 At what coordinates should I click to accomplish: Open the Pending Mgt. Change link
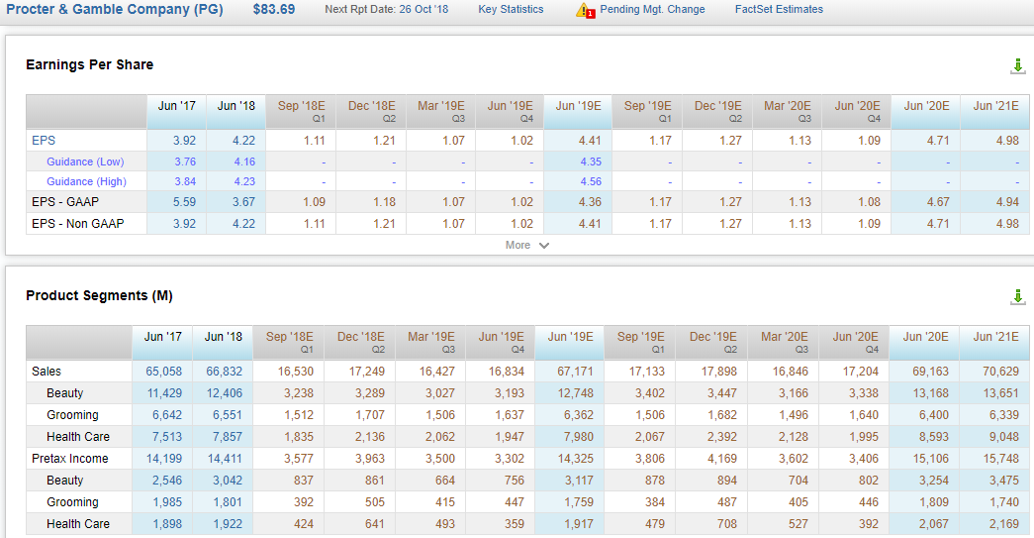click(652, 9)
